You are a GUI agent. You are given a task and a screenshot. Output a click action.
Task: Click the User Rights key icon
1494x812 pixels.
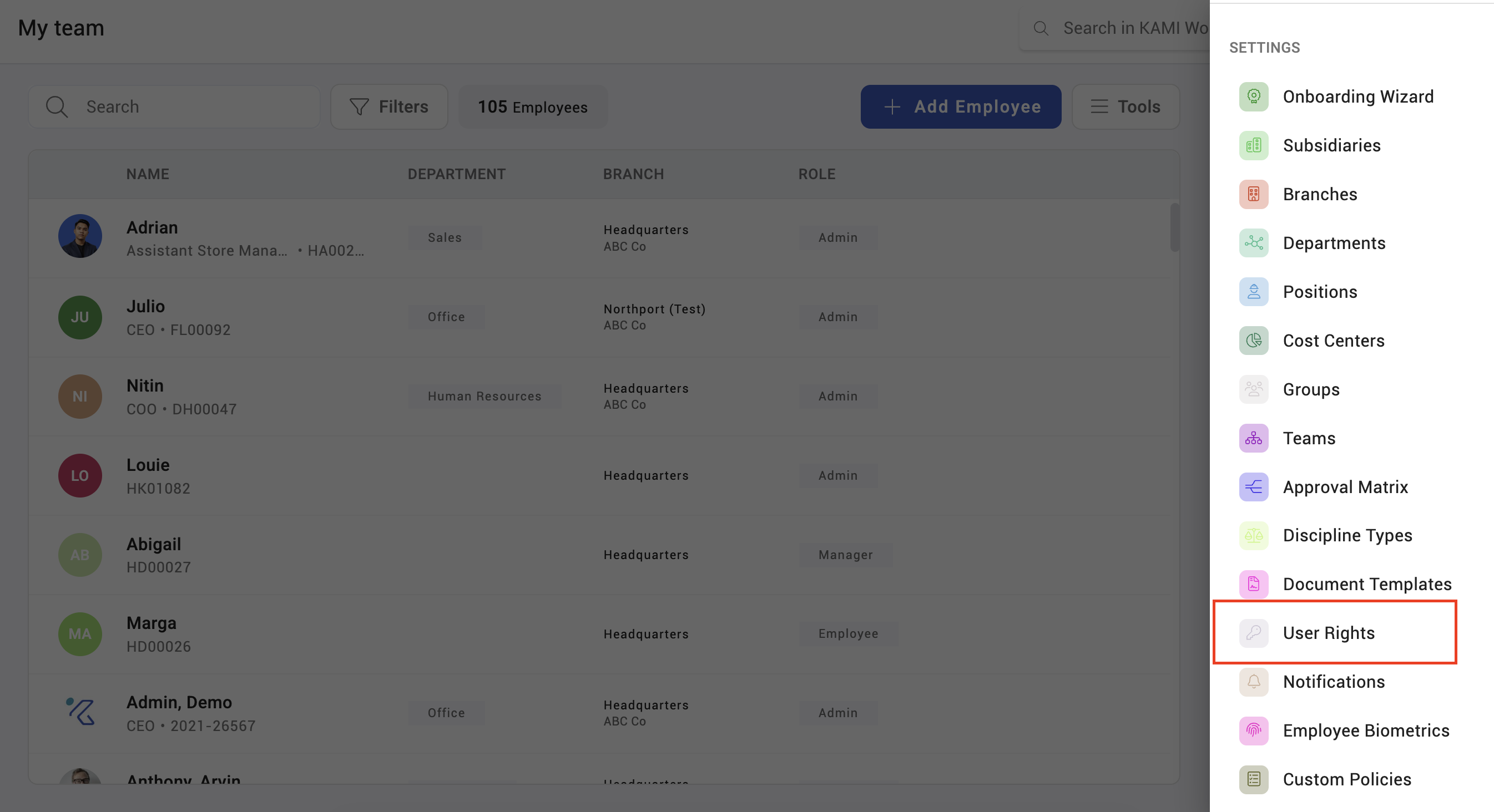pyautogui.click(x=1253, y=633)
